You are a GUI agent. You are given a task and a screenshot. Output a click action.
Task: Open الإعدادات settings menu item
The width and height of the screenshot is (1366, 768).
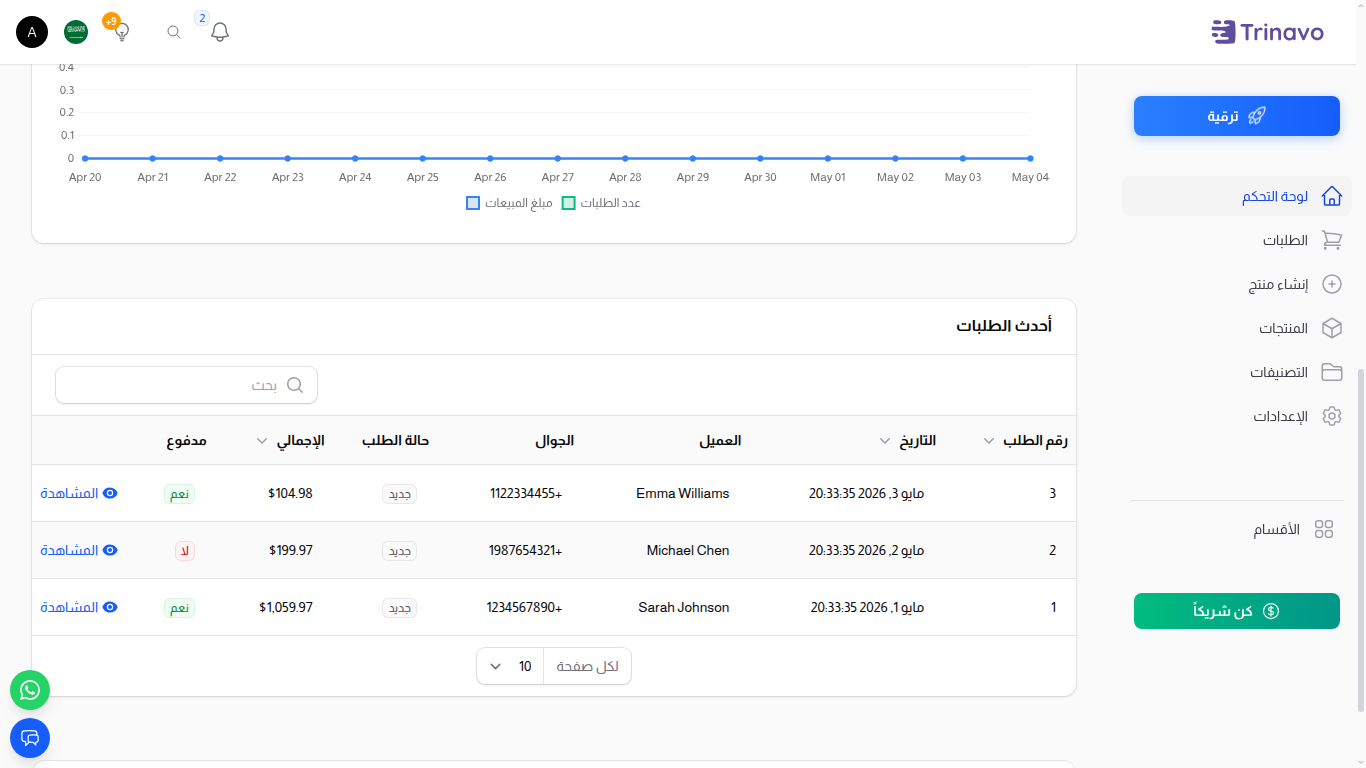[1237, 416]
